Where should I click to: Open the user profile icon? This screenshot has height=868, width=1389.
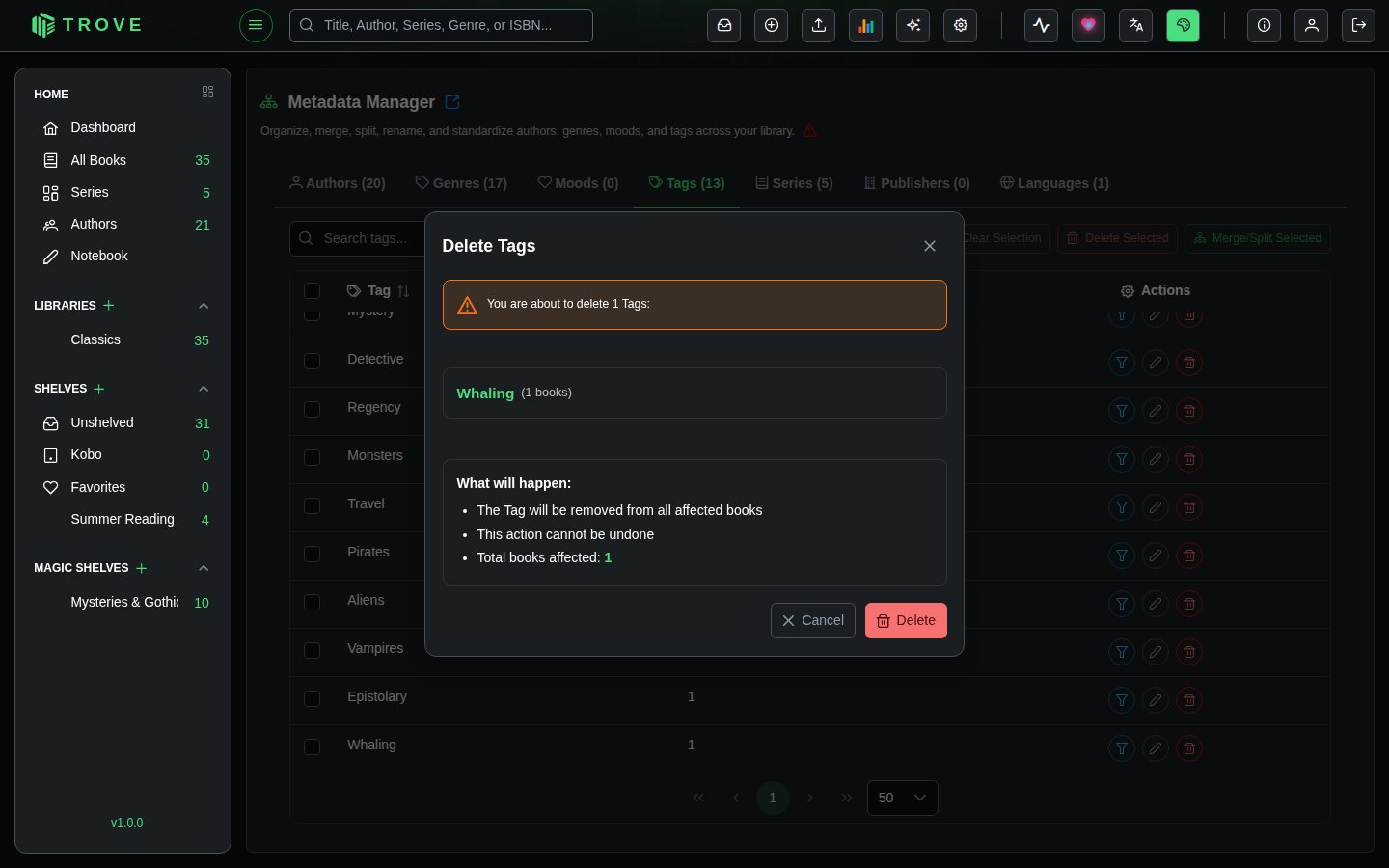click(1312, 25)
